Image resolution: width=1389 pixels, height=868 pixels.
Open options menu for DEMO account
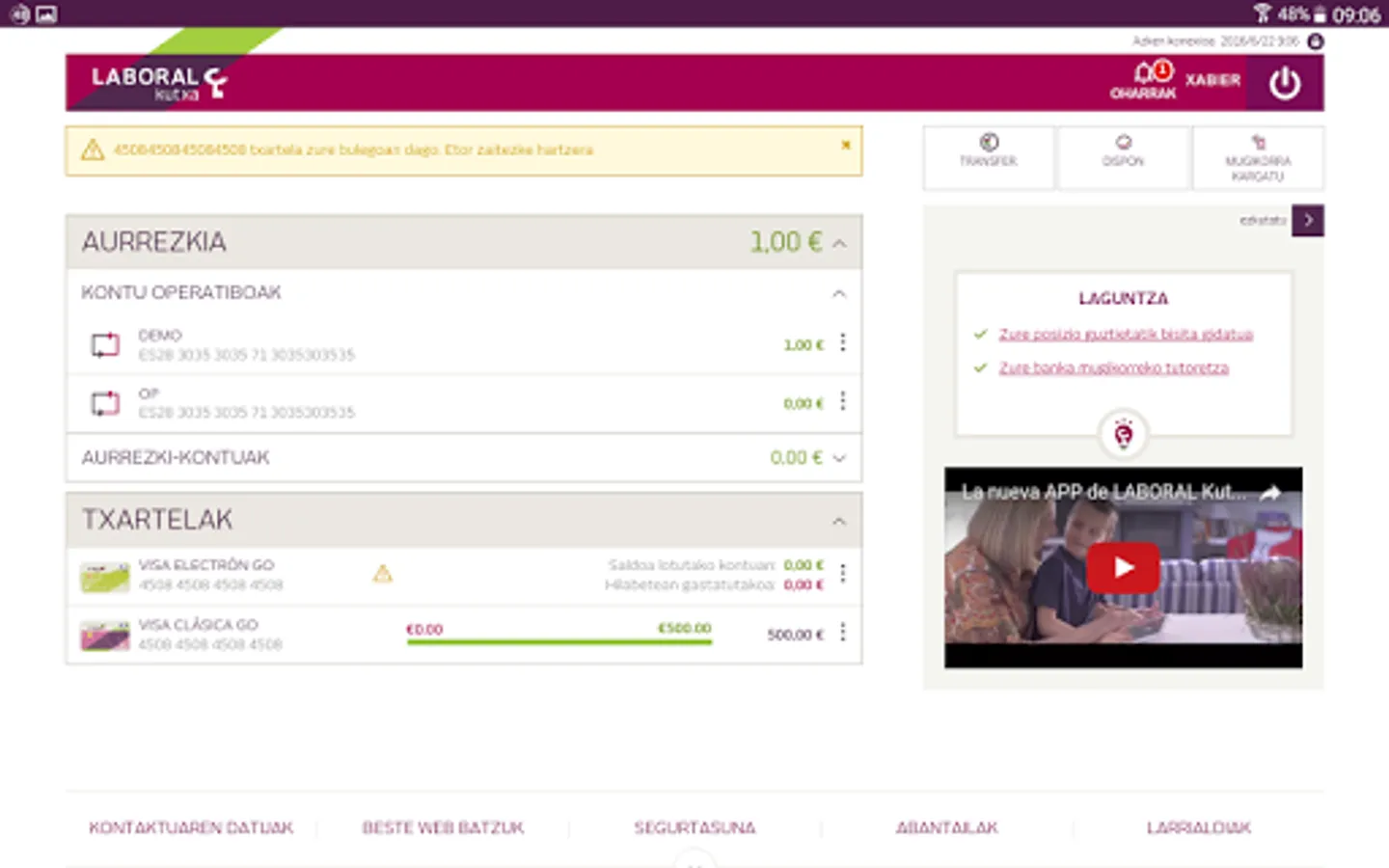(843, 342)
